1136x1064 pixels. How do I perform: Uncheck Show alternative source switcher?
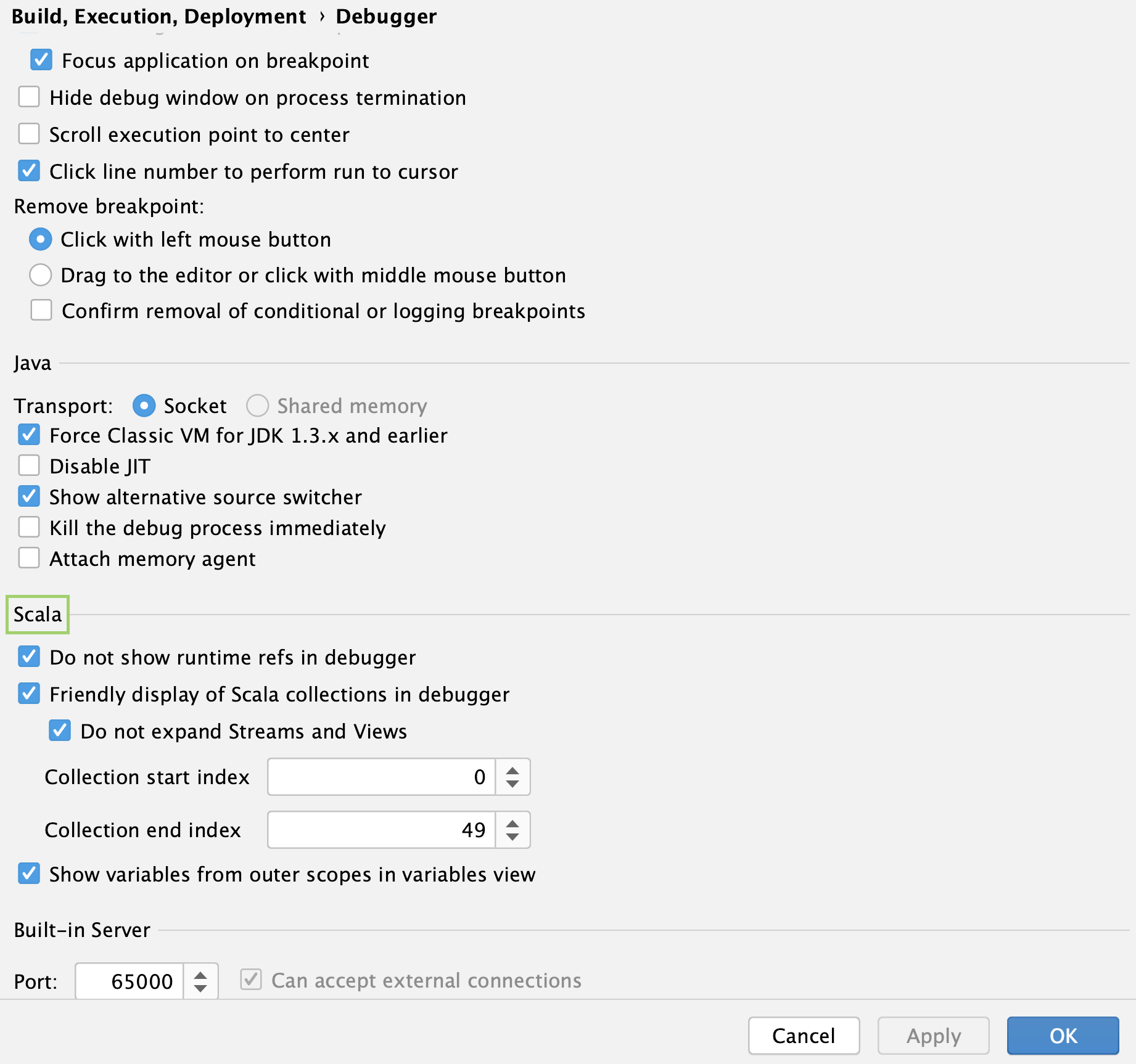click(28, 496)
